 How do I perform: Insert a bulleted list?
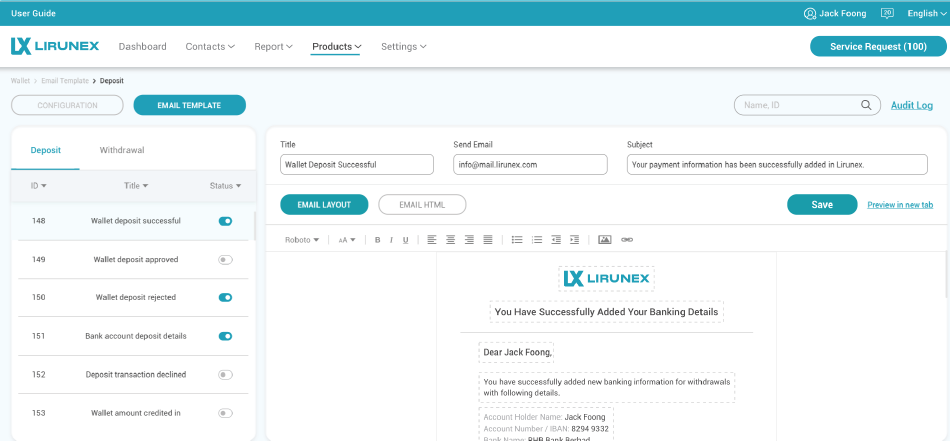pyautogui.click(x=517, y=240)
